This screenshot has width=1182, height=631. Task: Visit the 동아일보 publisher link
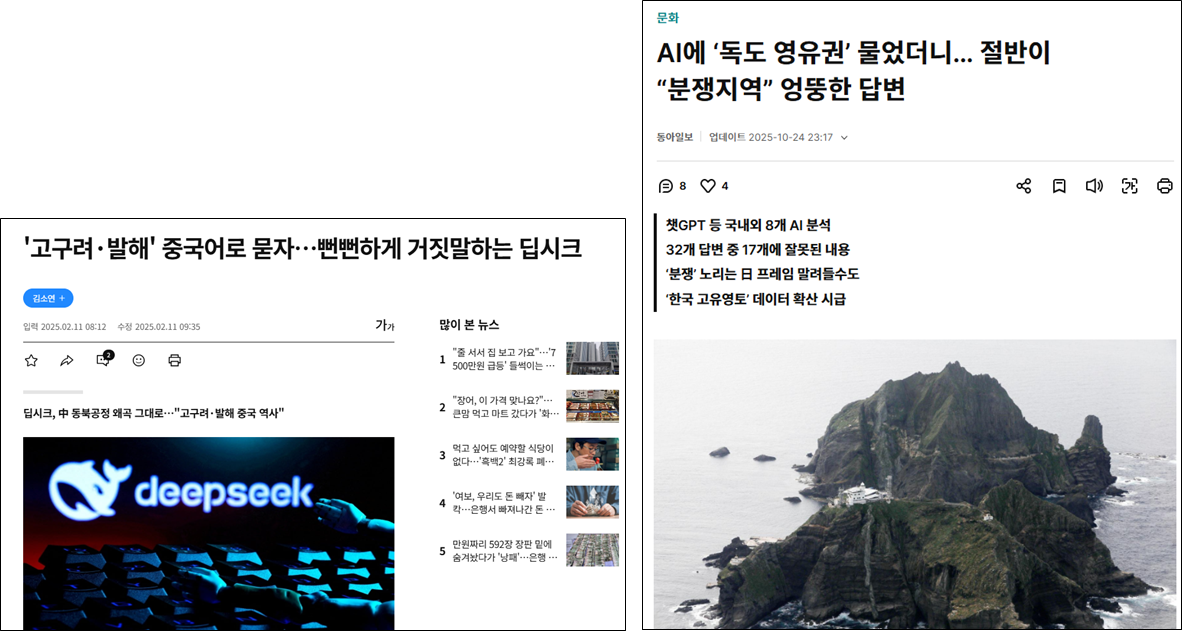coord(675,138)
